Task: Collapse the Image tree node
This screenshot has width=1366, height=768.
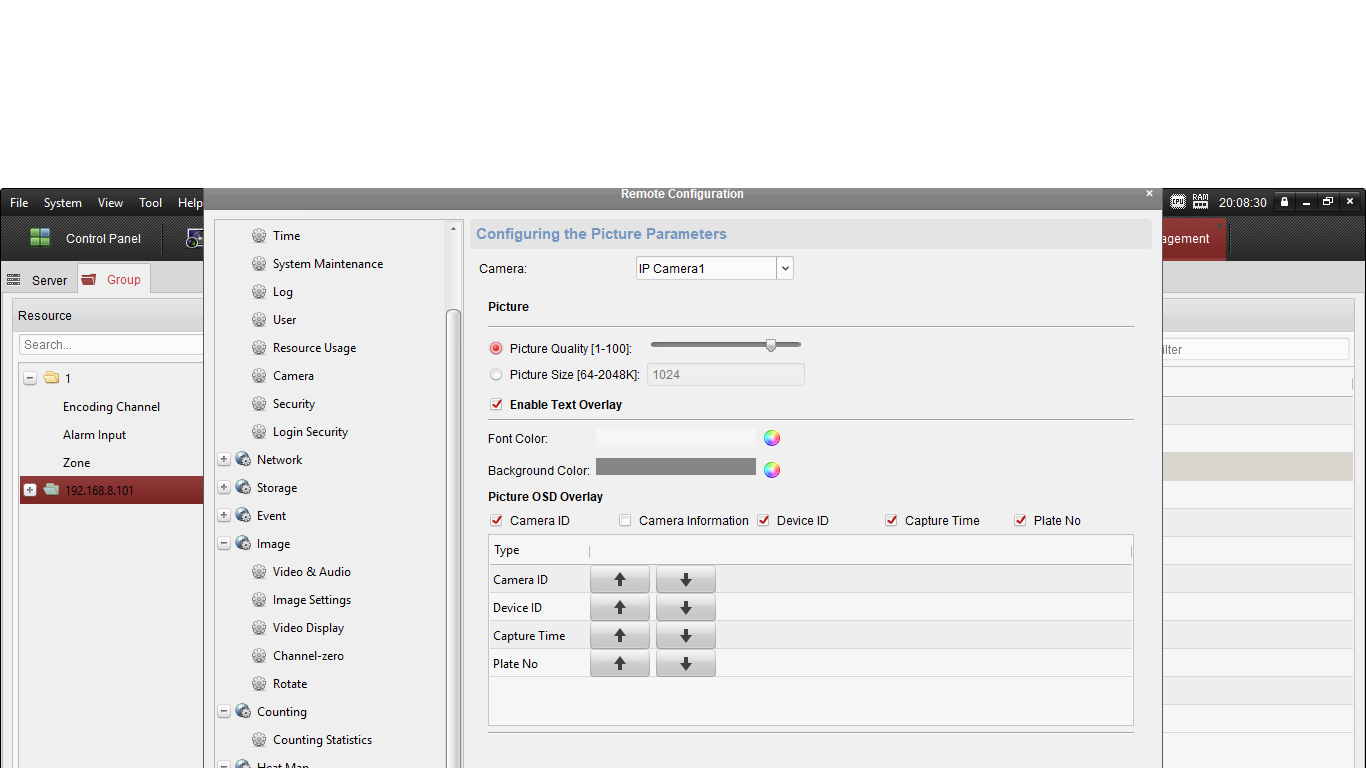Action: tap(224, 544)
